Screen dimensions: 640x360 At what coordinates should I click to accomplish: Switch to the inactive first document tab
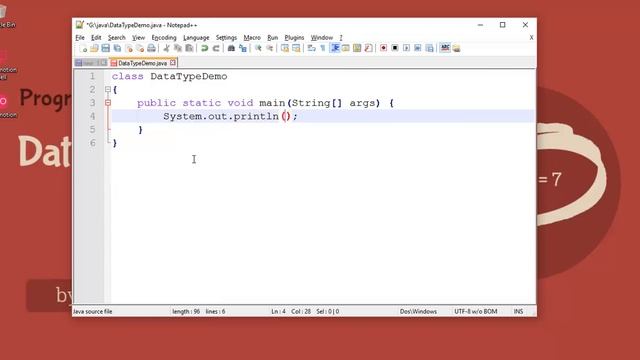click(91, 63)
